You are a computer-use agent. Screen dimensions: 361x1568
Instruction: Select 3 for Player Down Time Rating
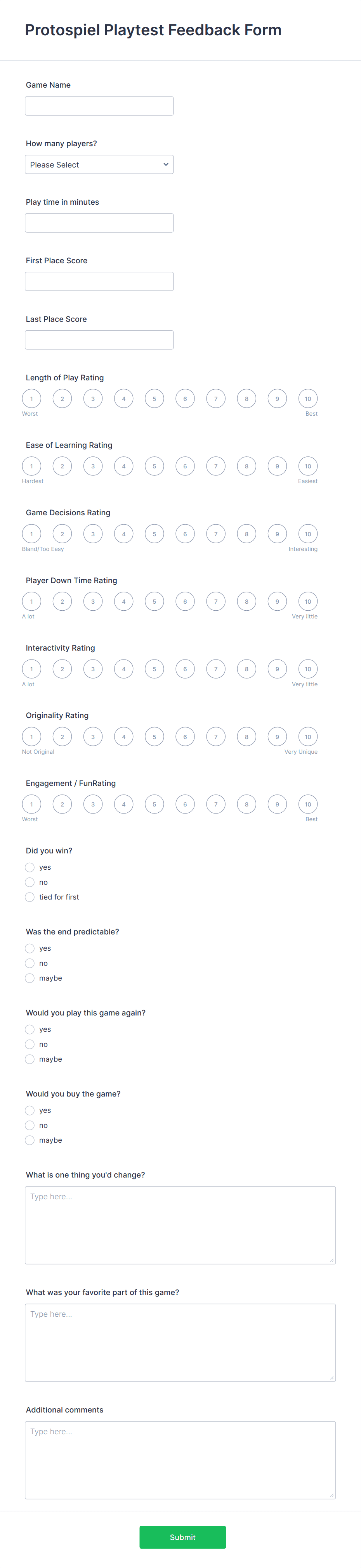point(93,601)
